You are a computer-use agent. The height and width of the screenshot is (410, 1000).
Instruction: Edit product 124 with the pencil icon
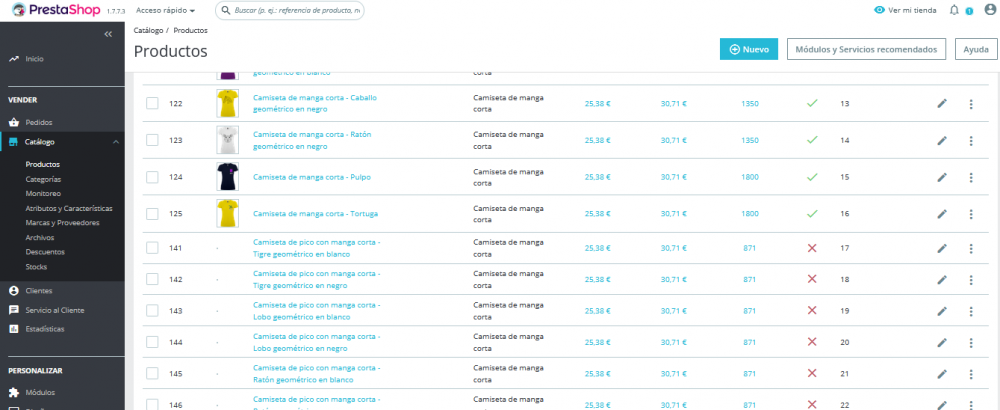point(942,177)
